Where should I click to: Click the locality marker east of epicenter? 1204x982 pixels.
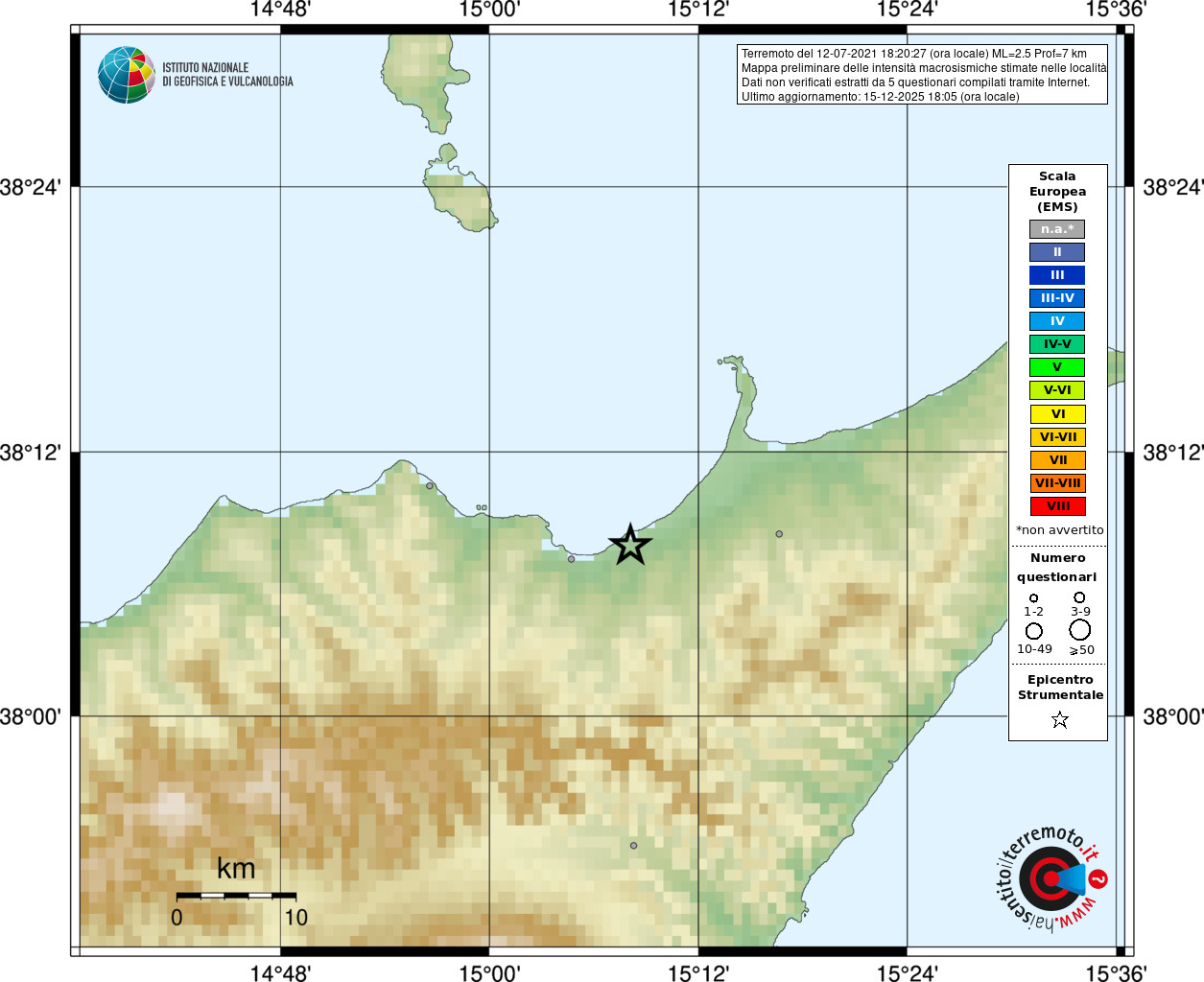779,534
